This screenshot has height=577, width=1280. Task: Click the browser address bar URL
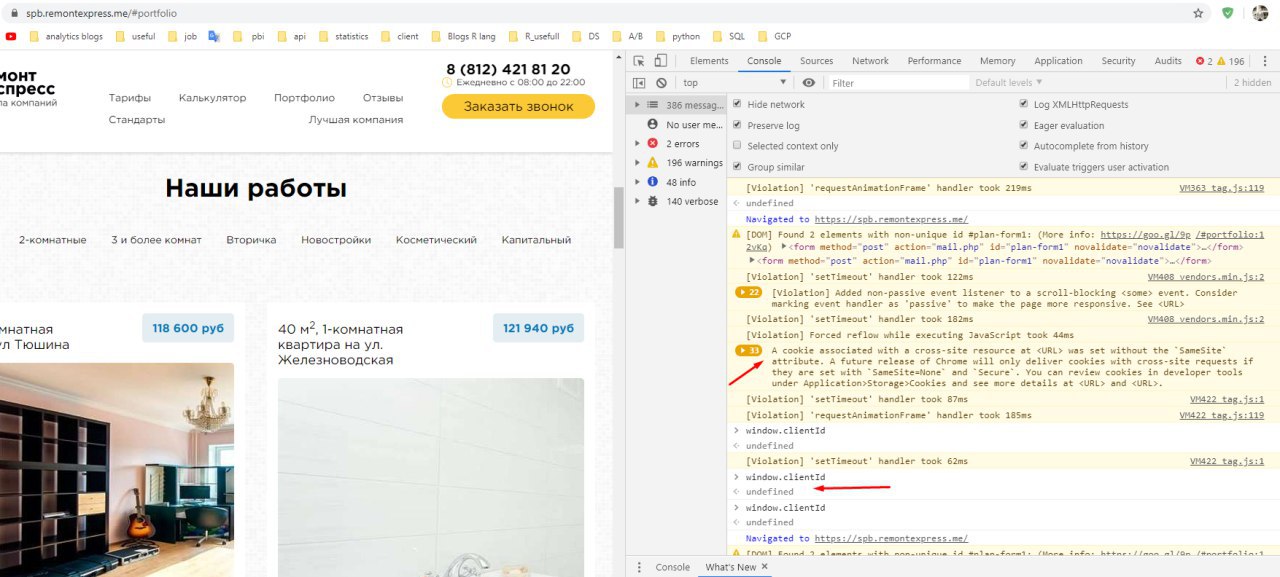(x=101, y=13)
